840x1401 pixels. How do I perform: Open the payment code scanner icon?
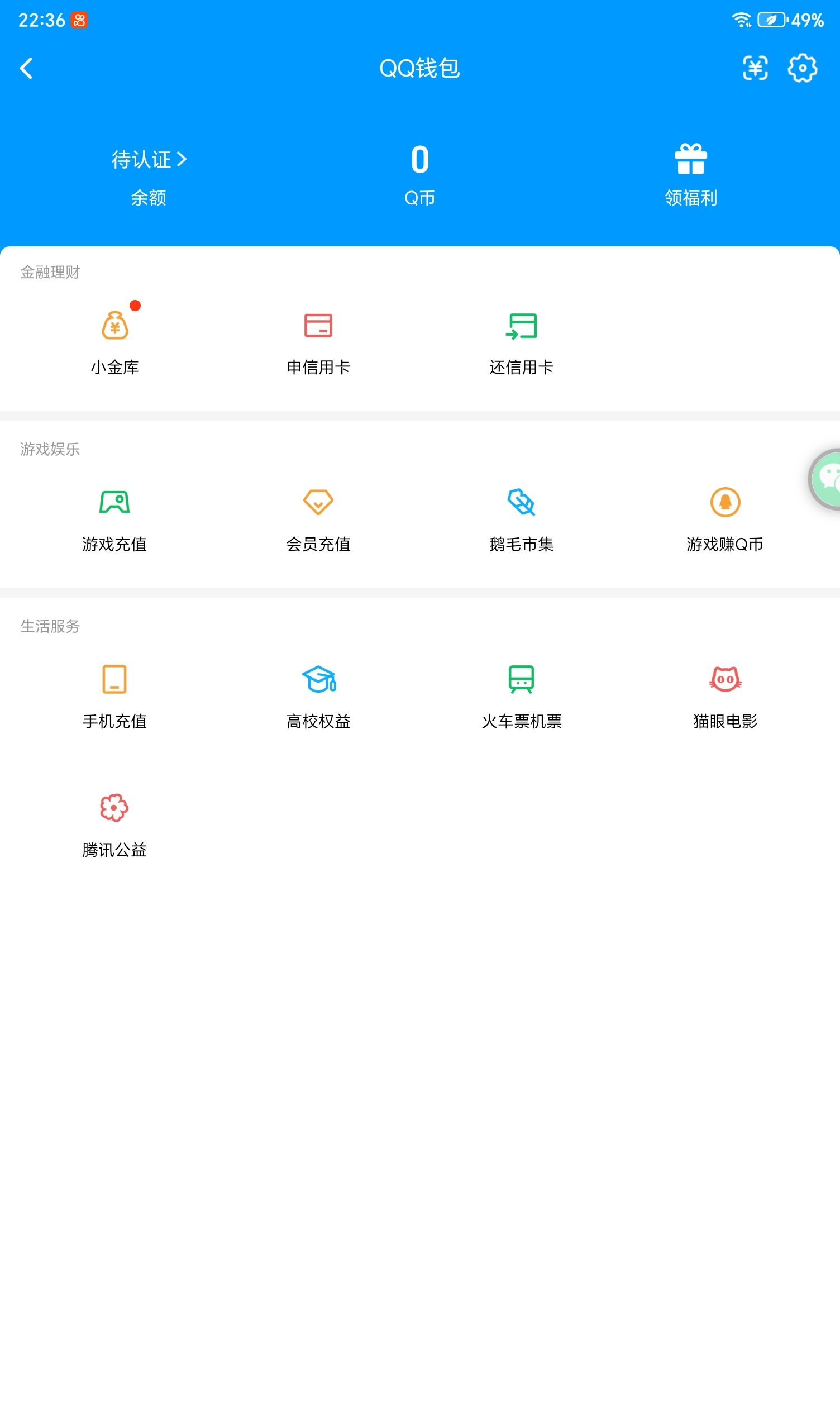[x=755, y=69]
